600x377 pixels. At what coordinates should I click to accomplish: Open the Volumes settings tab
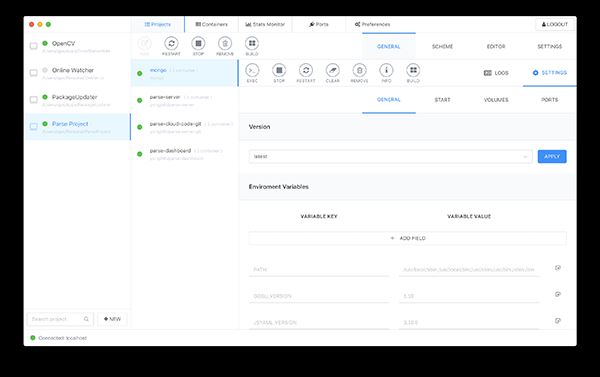(496, 100)
